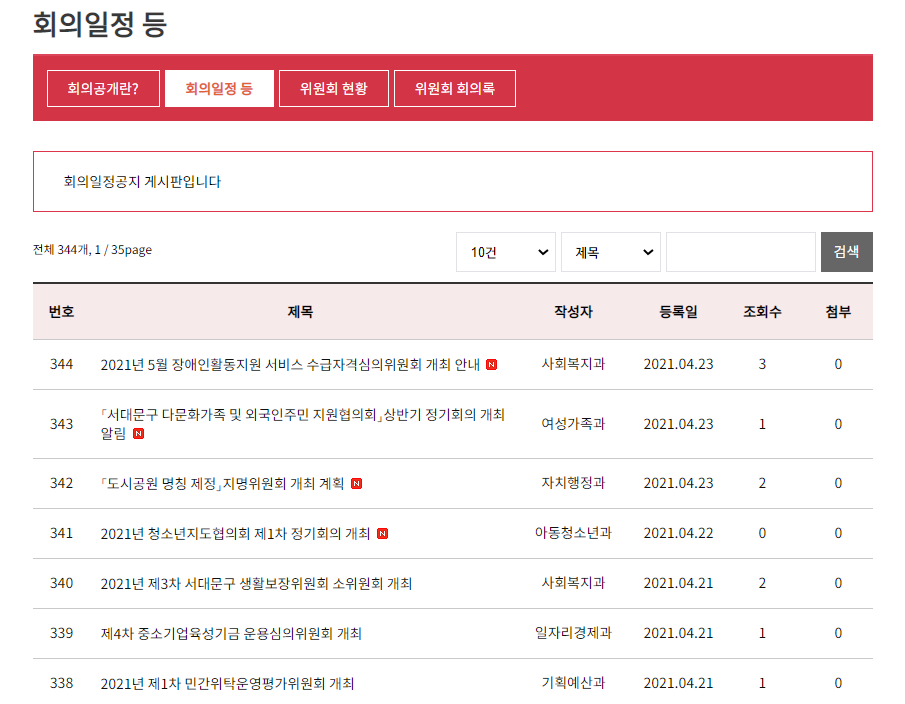This screenshot has width=905, height=704.
Task: Focus the search keyword input field
Action: coord(741,252)
